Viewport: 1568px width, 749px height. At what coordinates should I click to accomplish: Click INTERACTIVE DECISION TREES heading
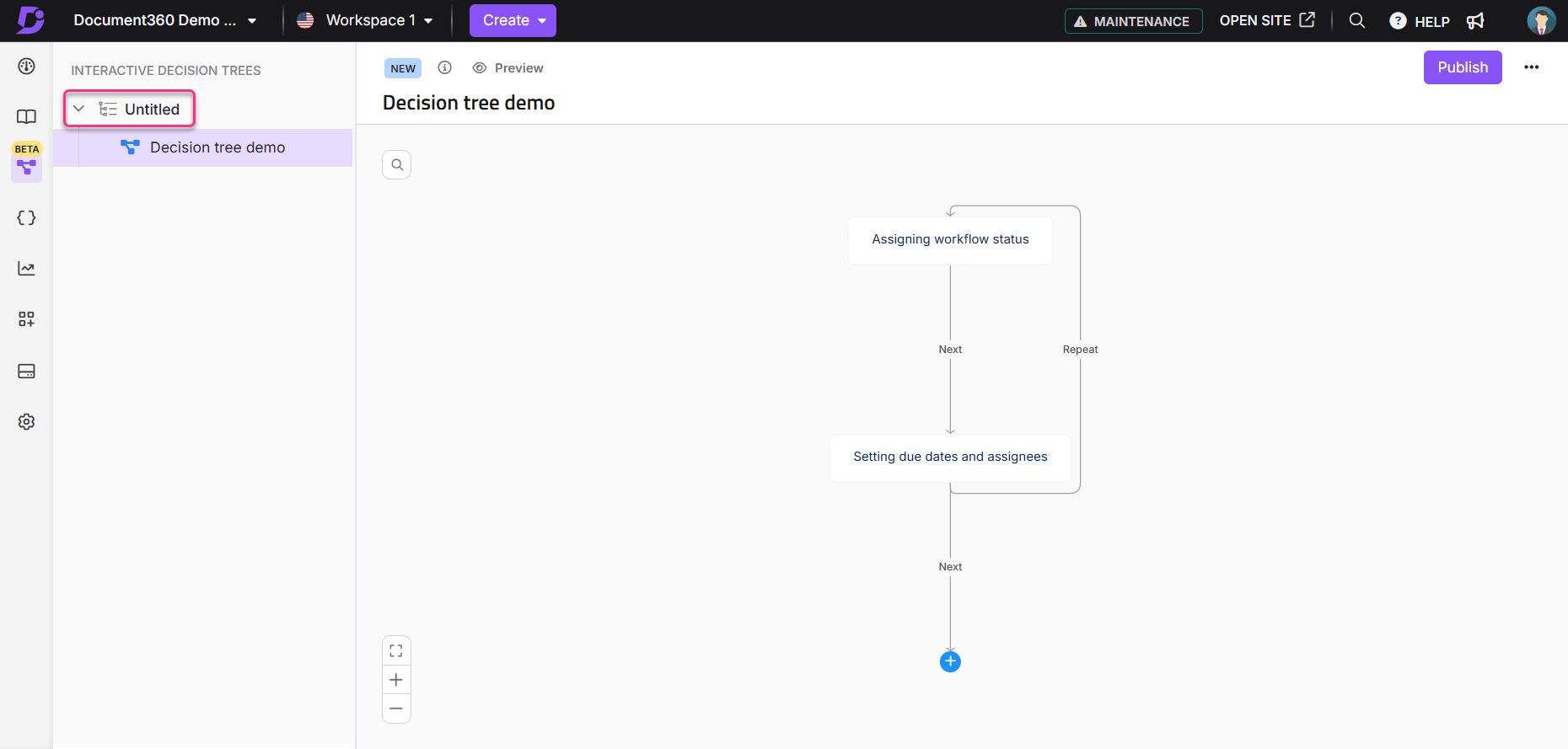(x=166, y=71)
